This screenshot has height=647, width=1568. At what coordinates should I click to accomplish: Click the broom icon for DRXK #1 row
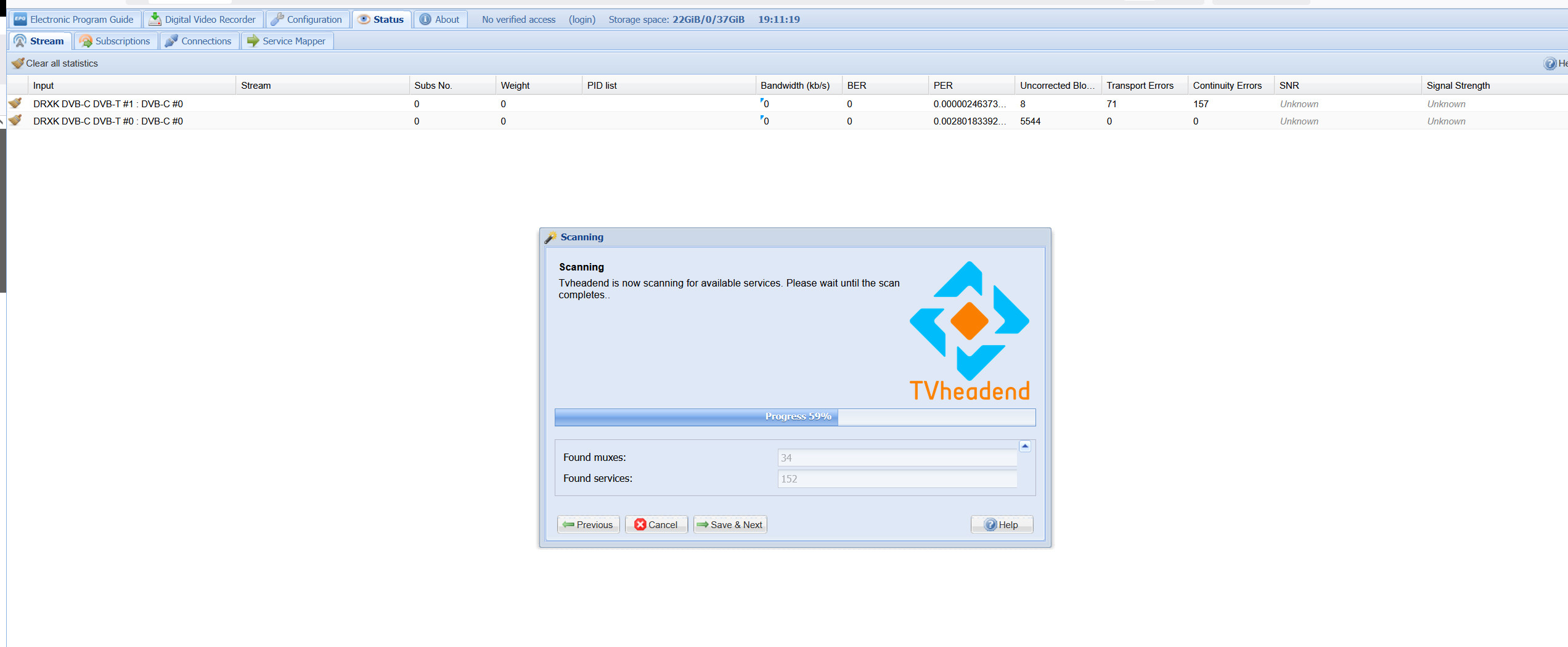pyautogui.click(x=15, y=103)
